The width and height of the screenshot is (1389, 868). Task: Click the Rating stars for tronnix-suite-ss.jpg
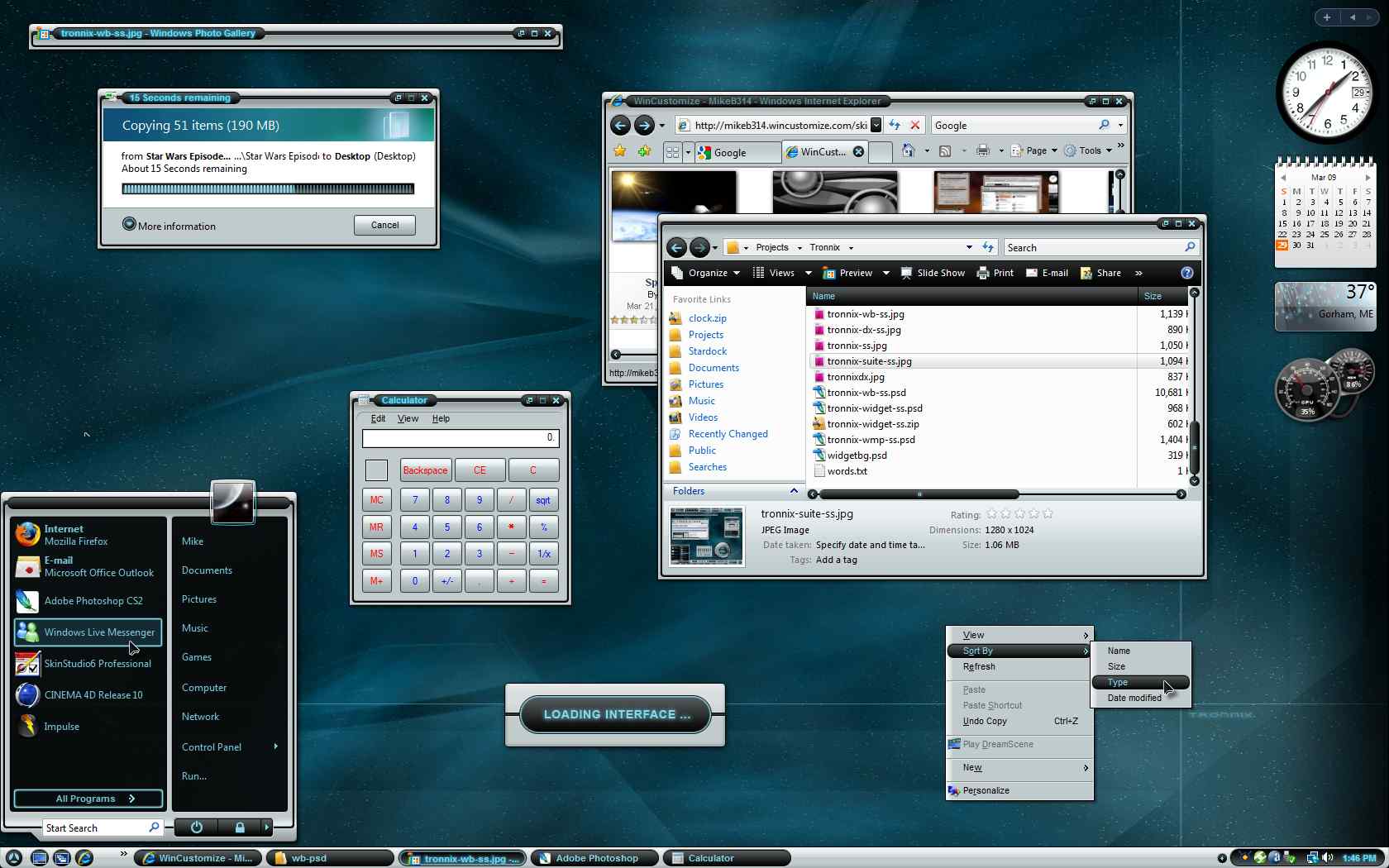1019,513
